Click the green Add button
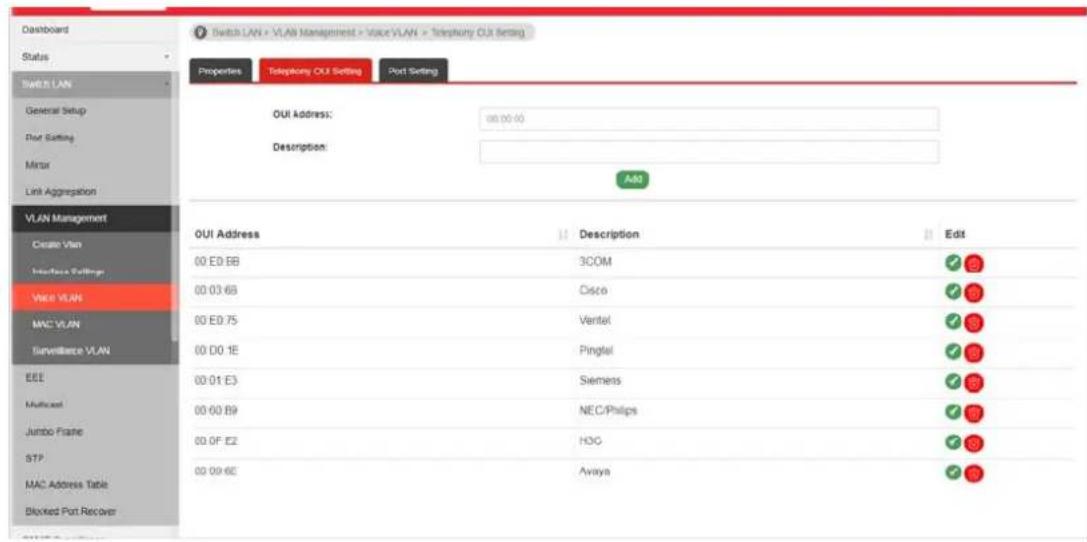 [632, 180]
